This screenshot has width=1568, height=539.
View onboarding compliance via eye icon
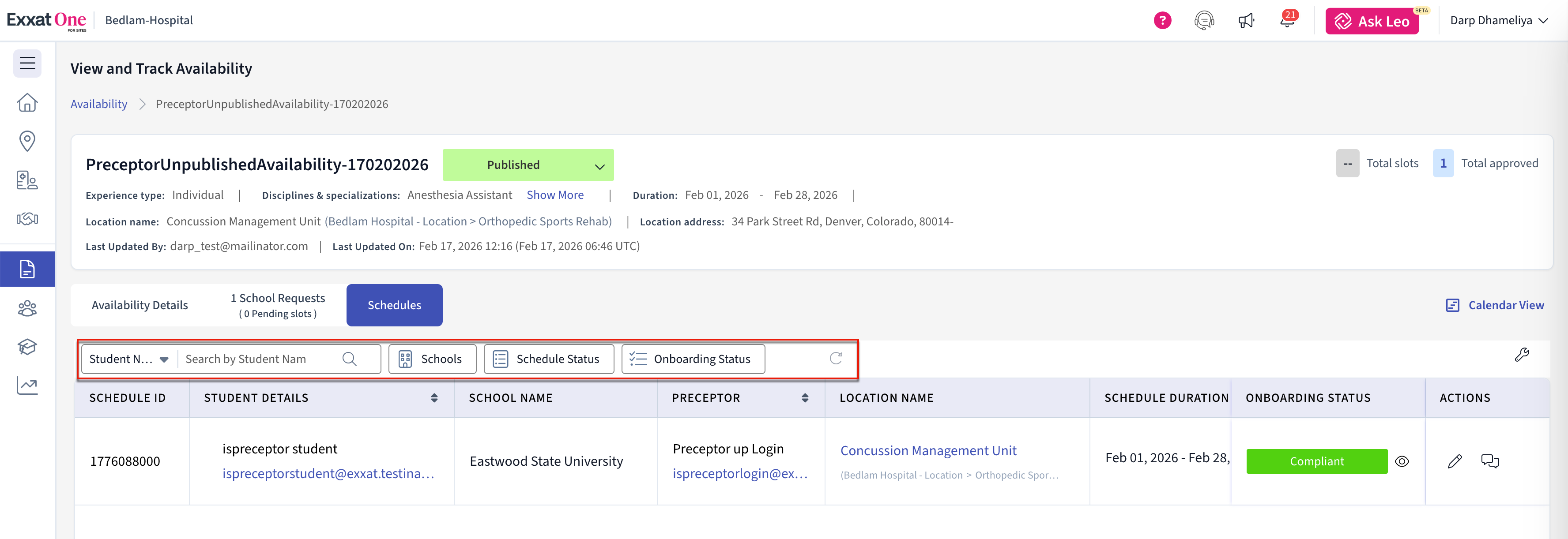1402,461
